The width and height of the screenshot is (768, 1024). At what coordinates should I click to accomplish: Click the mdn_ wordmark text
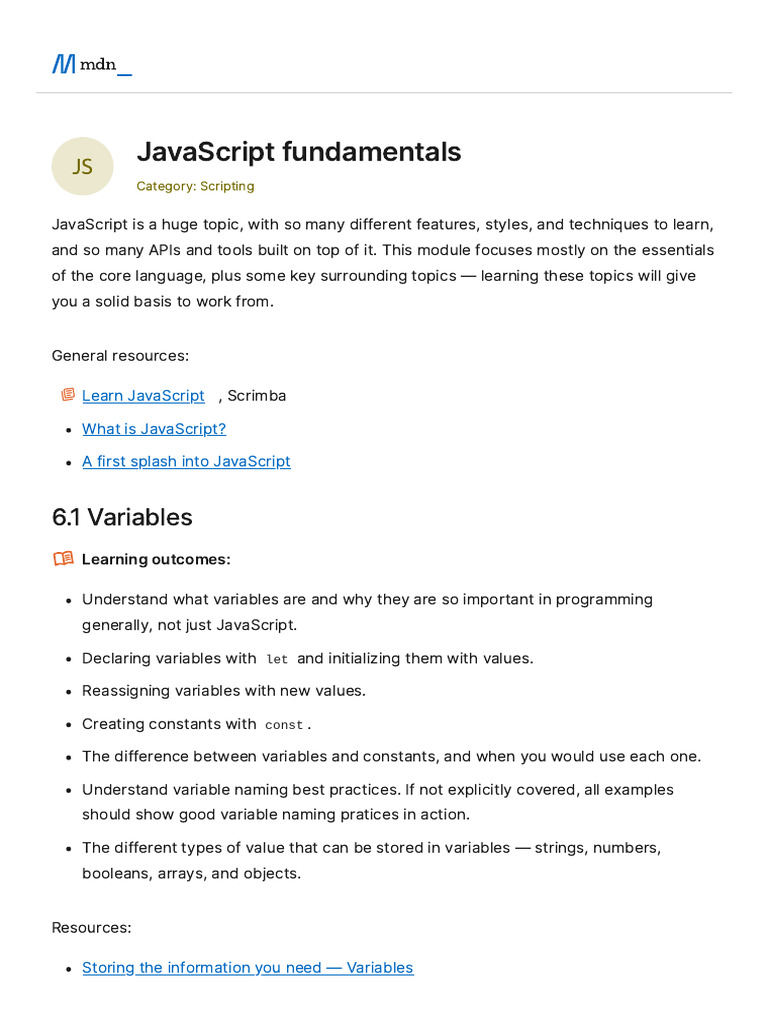click(x=105, y=65)
